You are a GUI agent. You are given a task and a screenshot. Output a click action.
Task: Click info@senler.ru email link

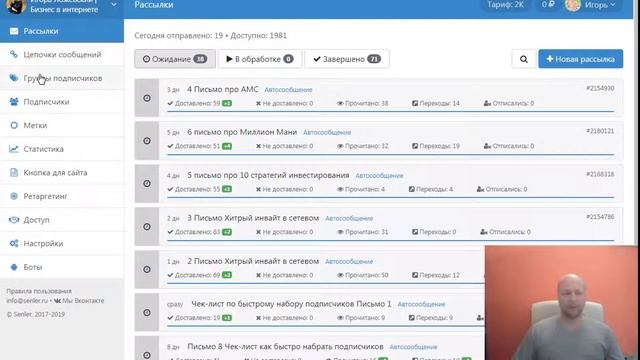click(27, 301)
